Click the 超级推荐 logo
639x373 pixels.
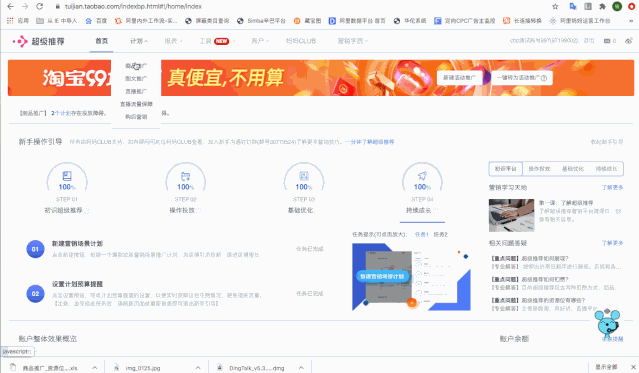coord(38,41)
